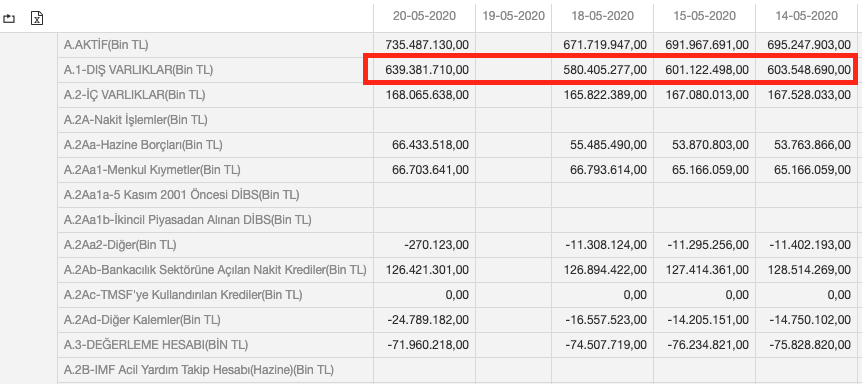
Task: Select the 19-05-2020 column header
Action: point(513,16)
